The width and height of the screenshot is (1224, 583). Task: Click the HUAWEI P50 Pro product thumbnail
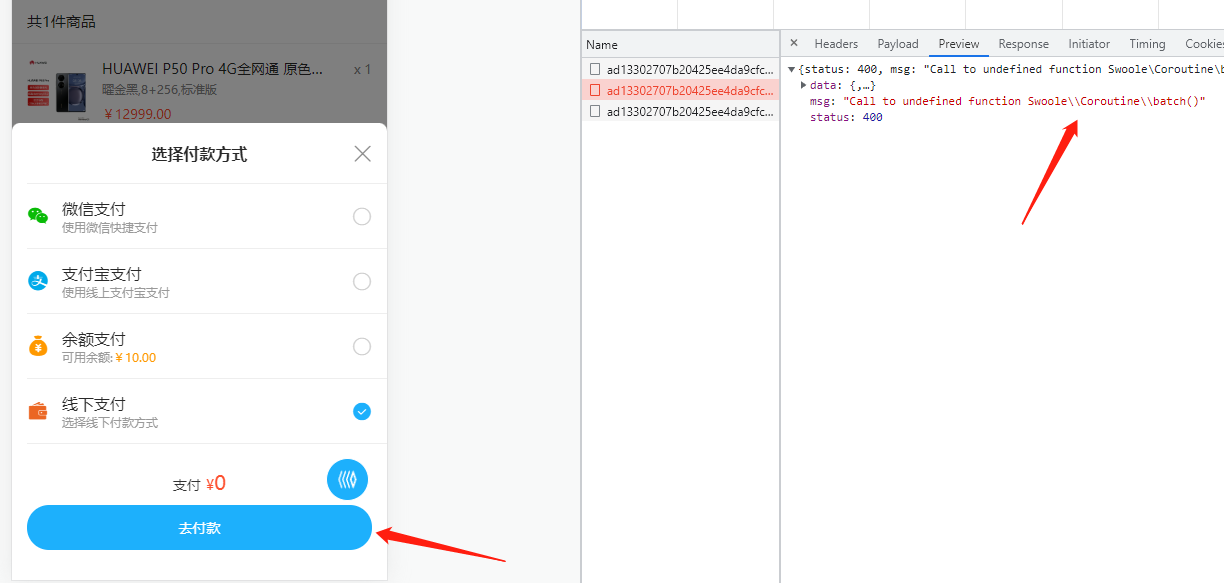[x=59, y=89]
